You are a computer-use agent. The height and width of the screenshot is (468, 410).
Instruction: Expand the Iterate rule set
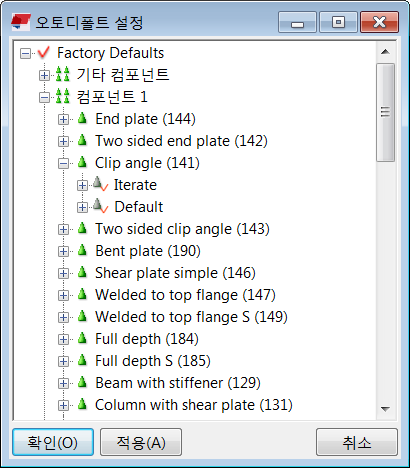click(x=82, y=185)
